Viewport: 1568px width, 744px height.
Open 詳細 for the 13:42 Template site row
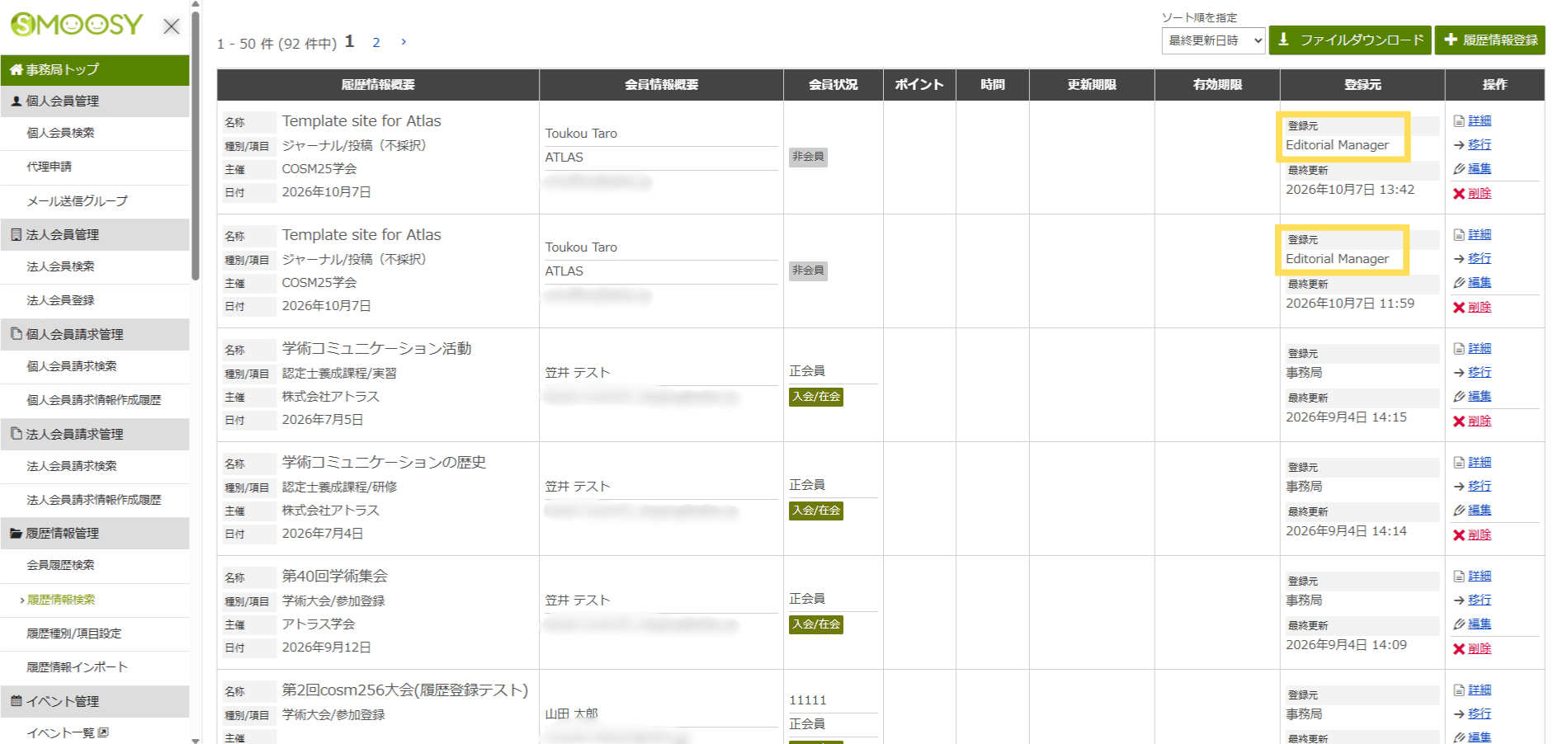(x=1480, y=120)
